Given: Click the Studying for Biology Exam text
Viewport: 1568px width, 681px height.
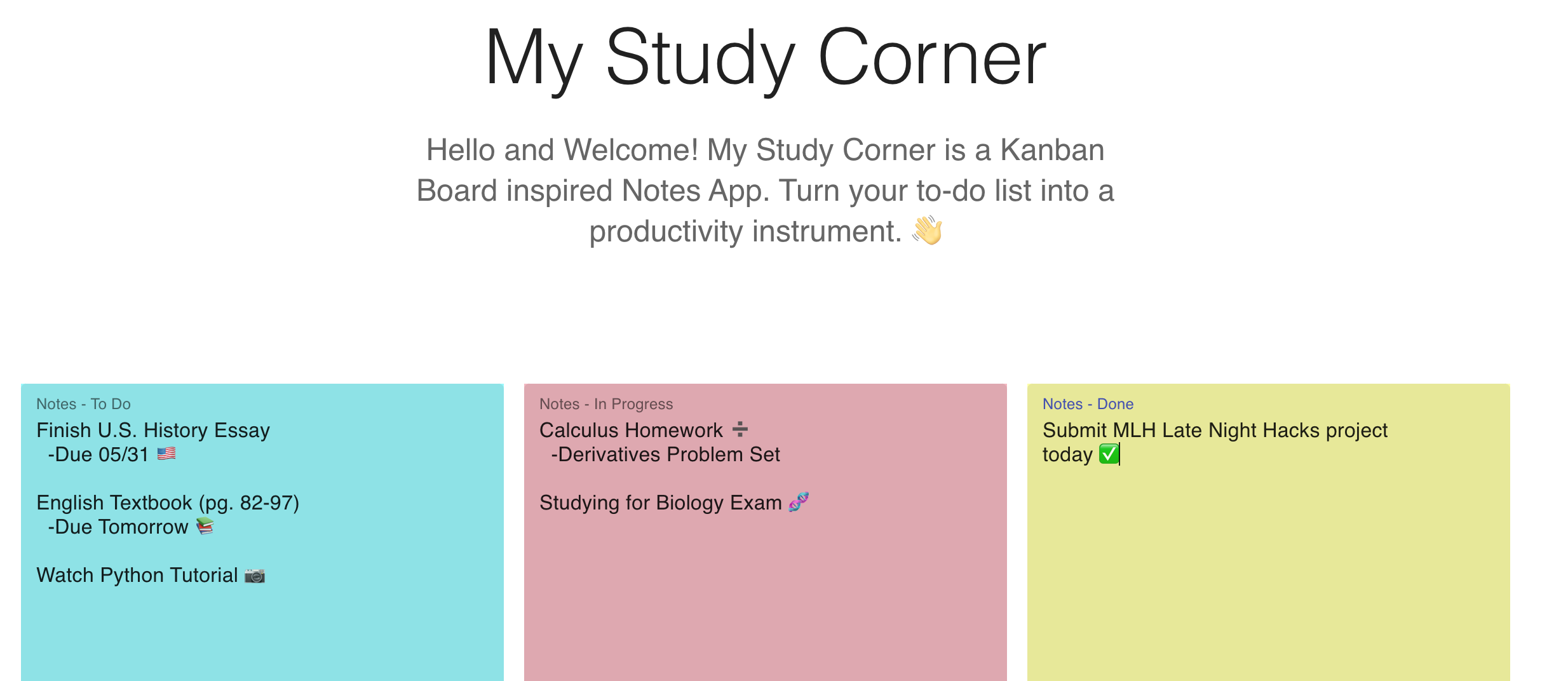Looking at the screenshot, I should pyautogui.click(x=661, y=502).
